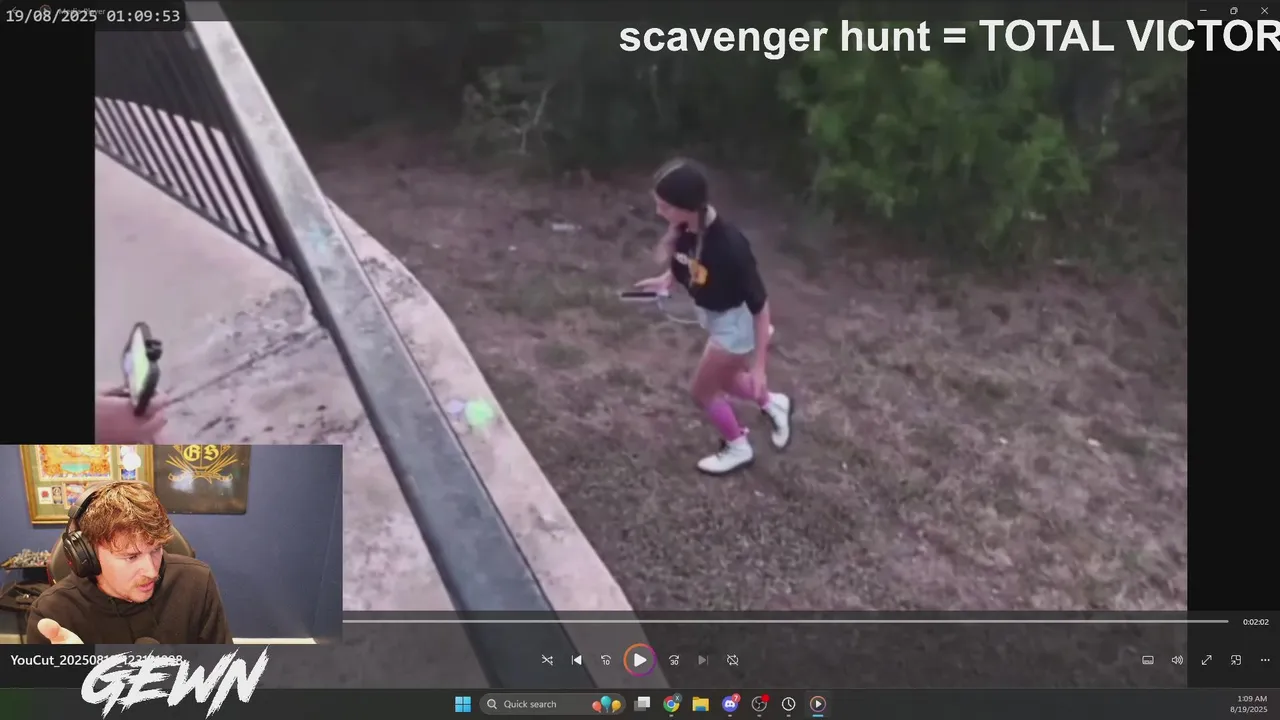
Task: Open the more options ellipsis menu
Action: 1265,660
